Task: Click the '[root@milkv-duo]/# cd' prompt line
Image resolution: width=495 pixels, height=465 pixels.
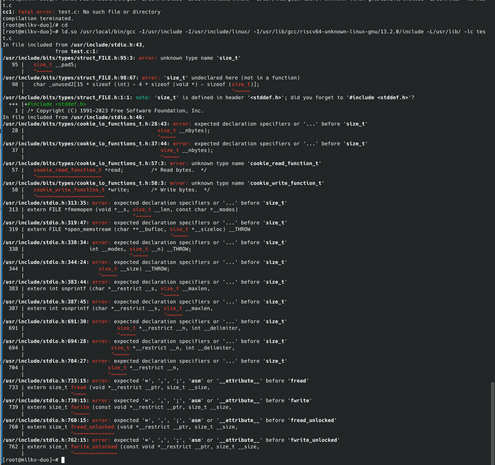Action: tap(35, 25)
